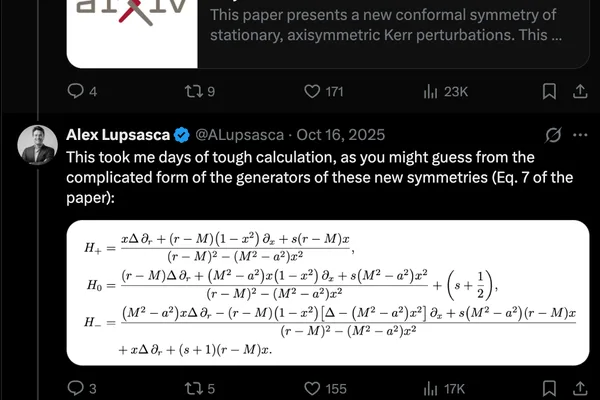The height and width of the screenshot is (400, 600).
Task: Share the arXiv paper tweet
Action: pyautogui.click(x=580, y=91)
